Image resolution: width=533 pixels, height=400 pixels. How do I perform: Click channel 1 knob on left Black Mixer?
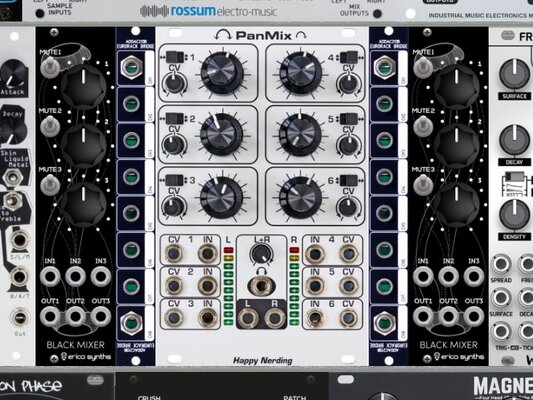pyautogui.click(x=83, y=87)
